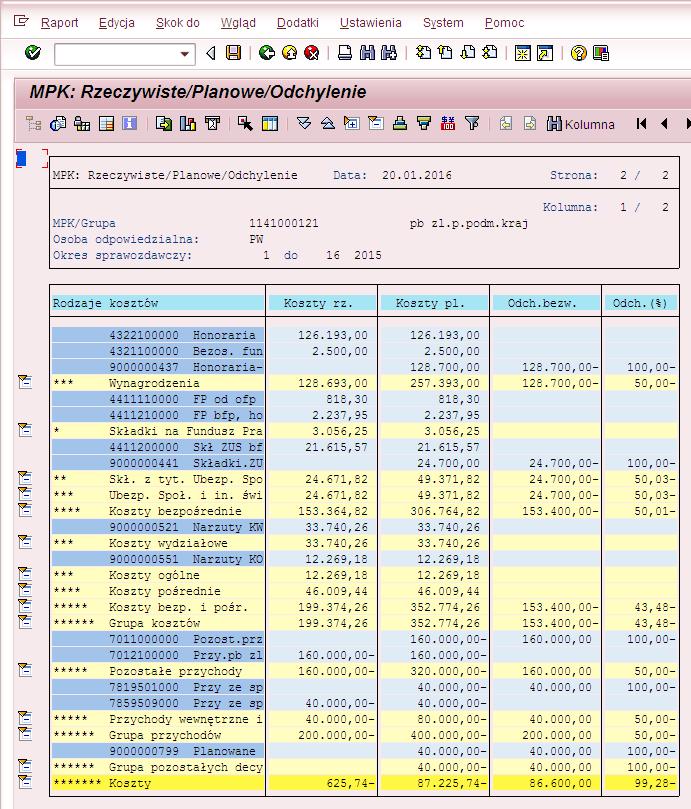Go to last page icon

(490, 53)
